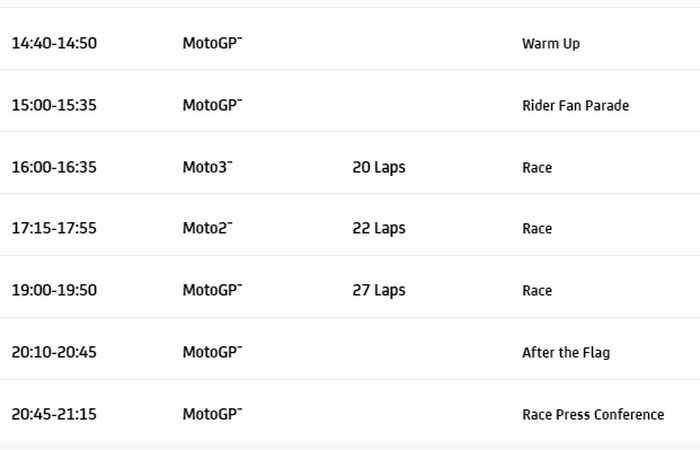Click the 15:00-15:35 time slot
This screenshot has height=450, width=700.
click(54, 106)
